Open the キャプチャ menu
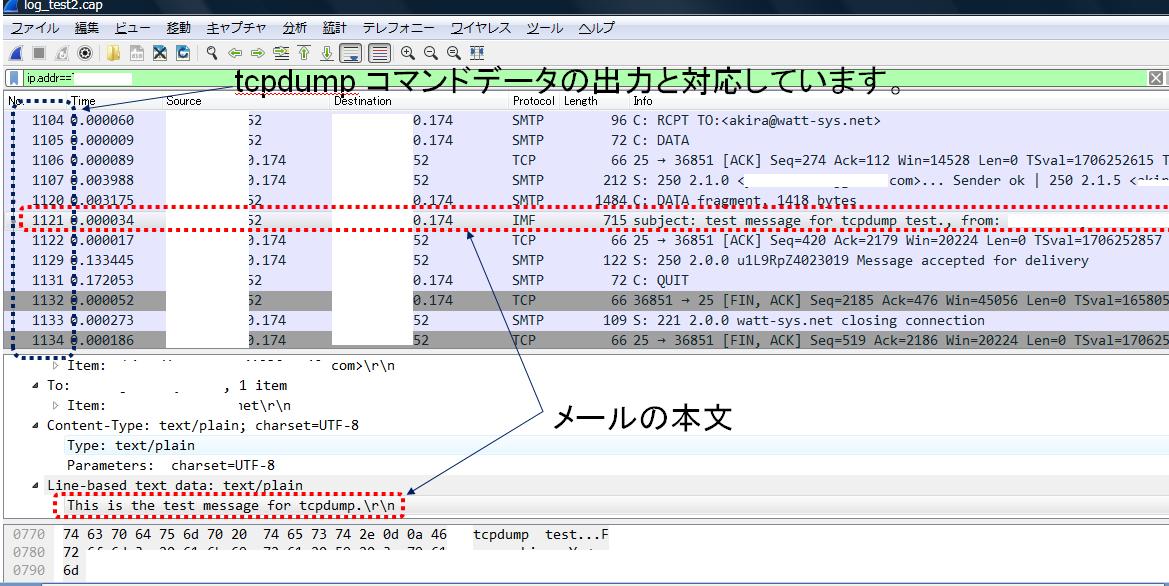Image resolution: width=1169 pixels, height=586 pixels. [x=236, y=28]
